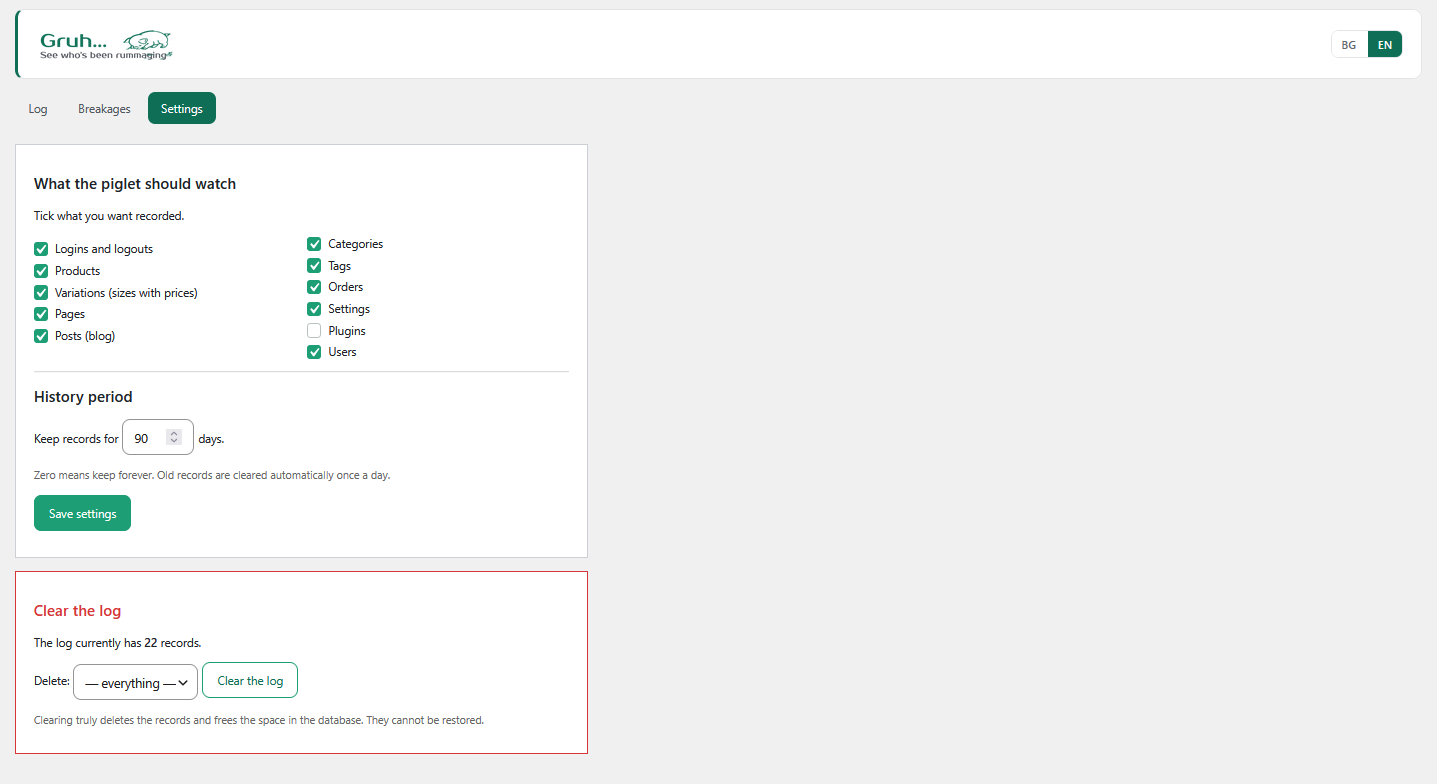Uncheck Logins and logouts
The image size is (1437, 784).
[41, 249]
